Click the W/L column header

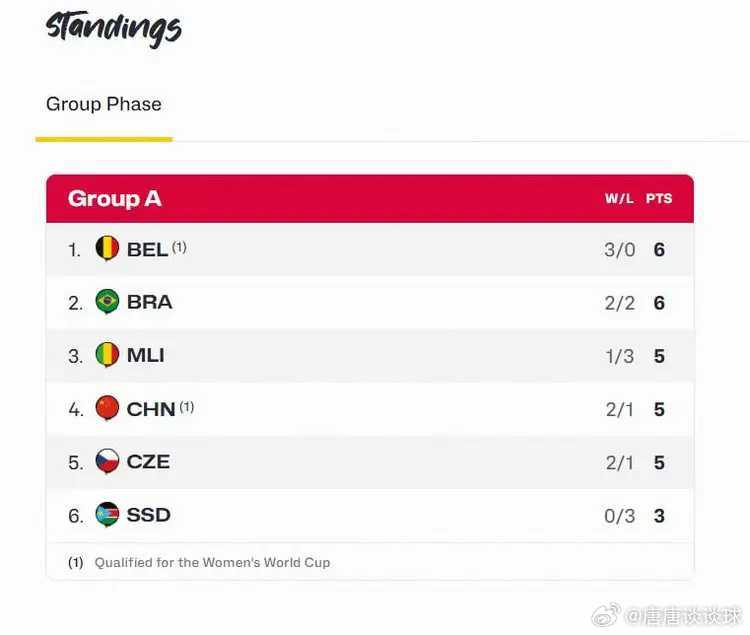coord(619,199)
